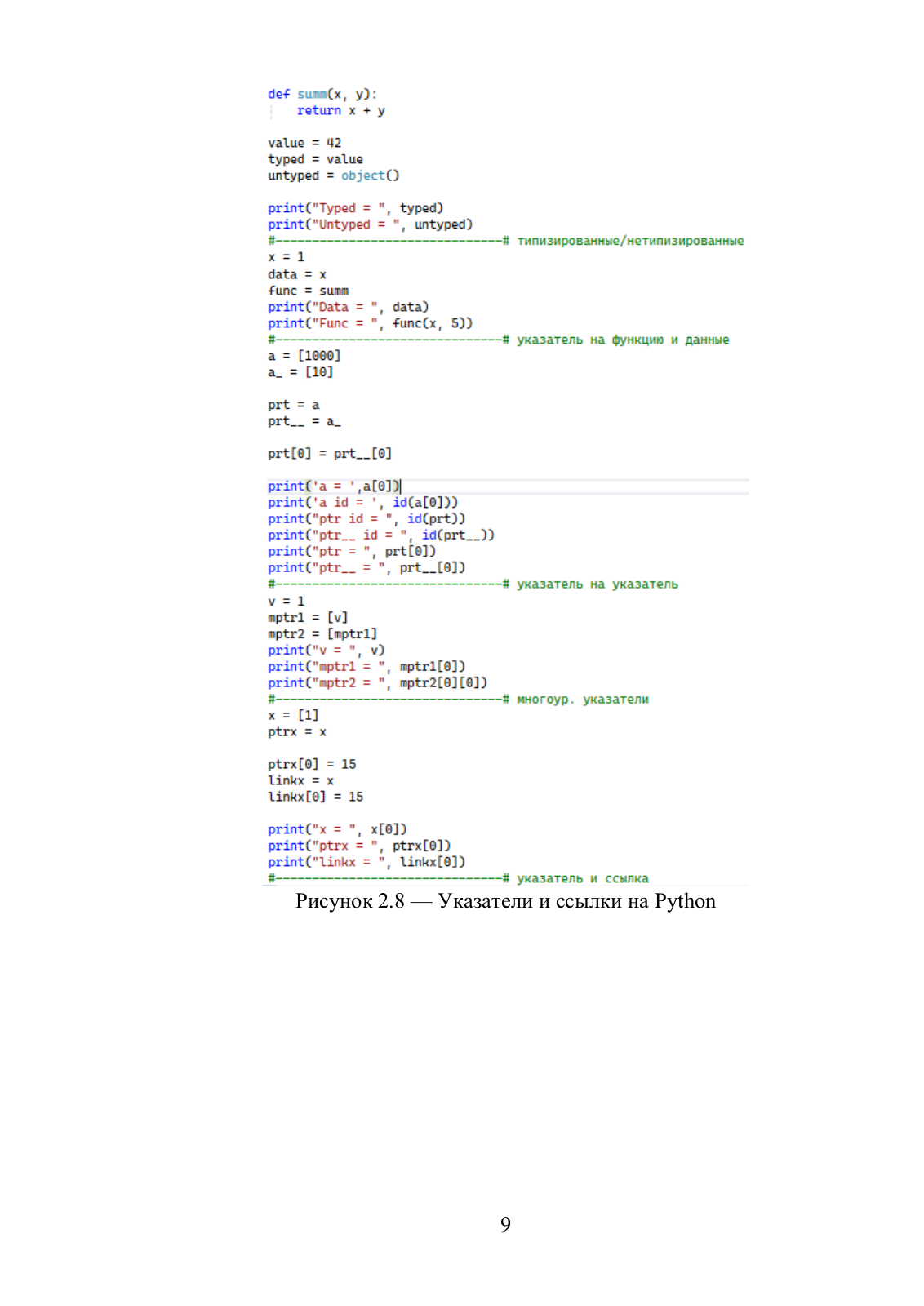Click the highlighted line print('a = ',a[0])

tap(334, 486)
